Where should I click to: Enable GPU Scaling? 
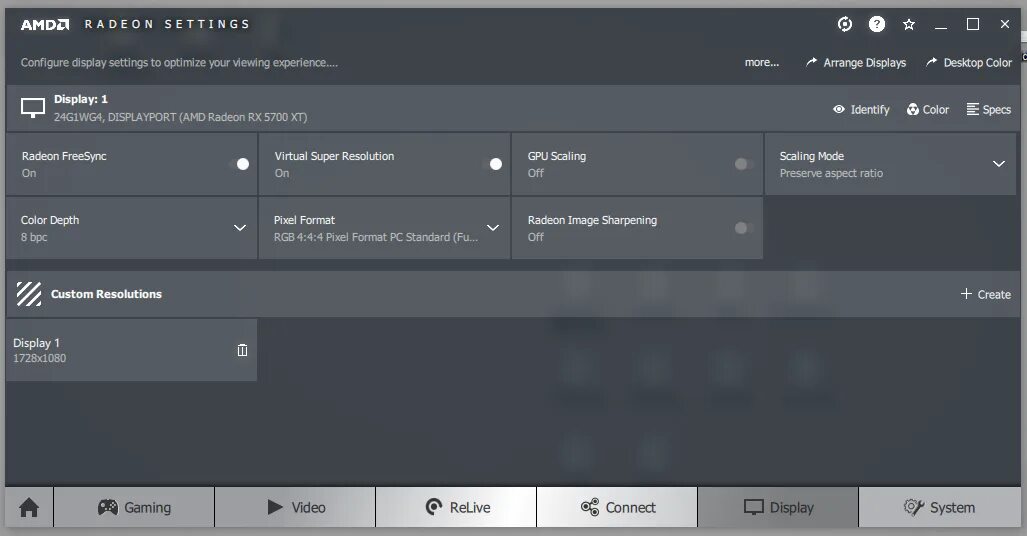pyautogui.click(x=743, y=164)
